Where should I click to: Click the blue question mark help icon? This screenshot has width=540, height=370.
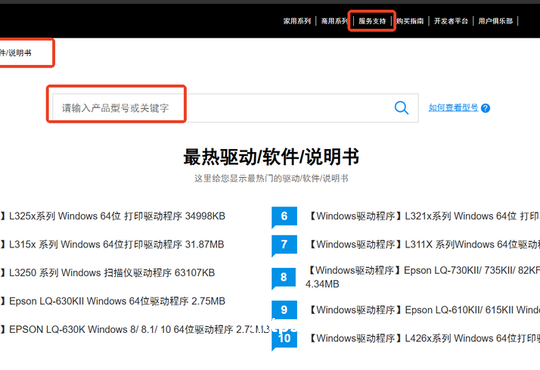(486, 108)
